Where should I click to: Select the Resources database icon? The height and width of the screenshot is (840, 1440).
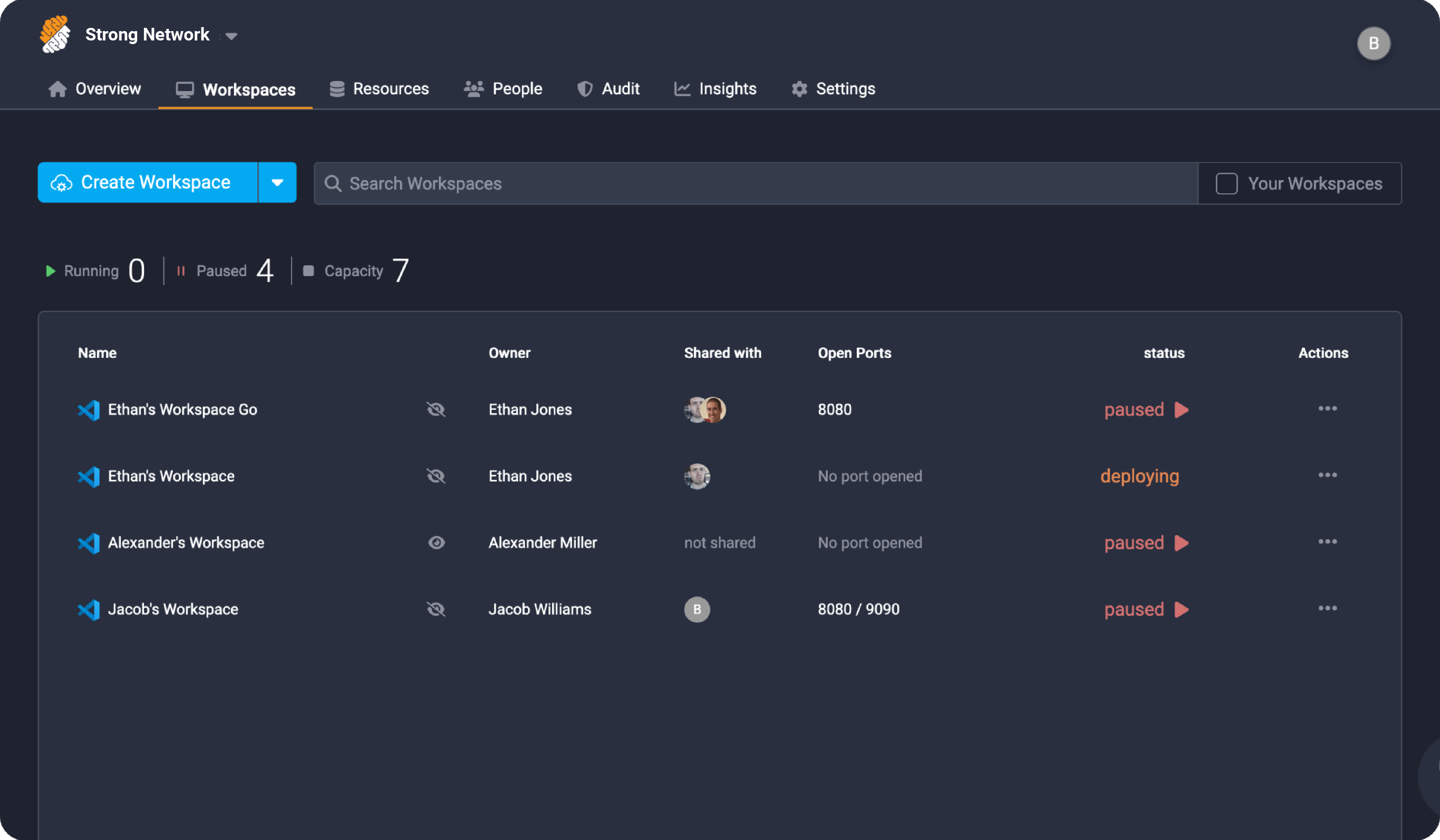click(x=337, y=89)
